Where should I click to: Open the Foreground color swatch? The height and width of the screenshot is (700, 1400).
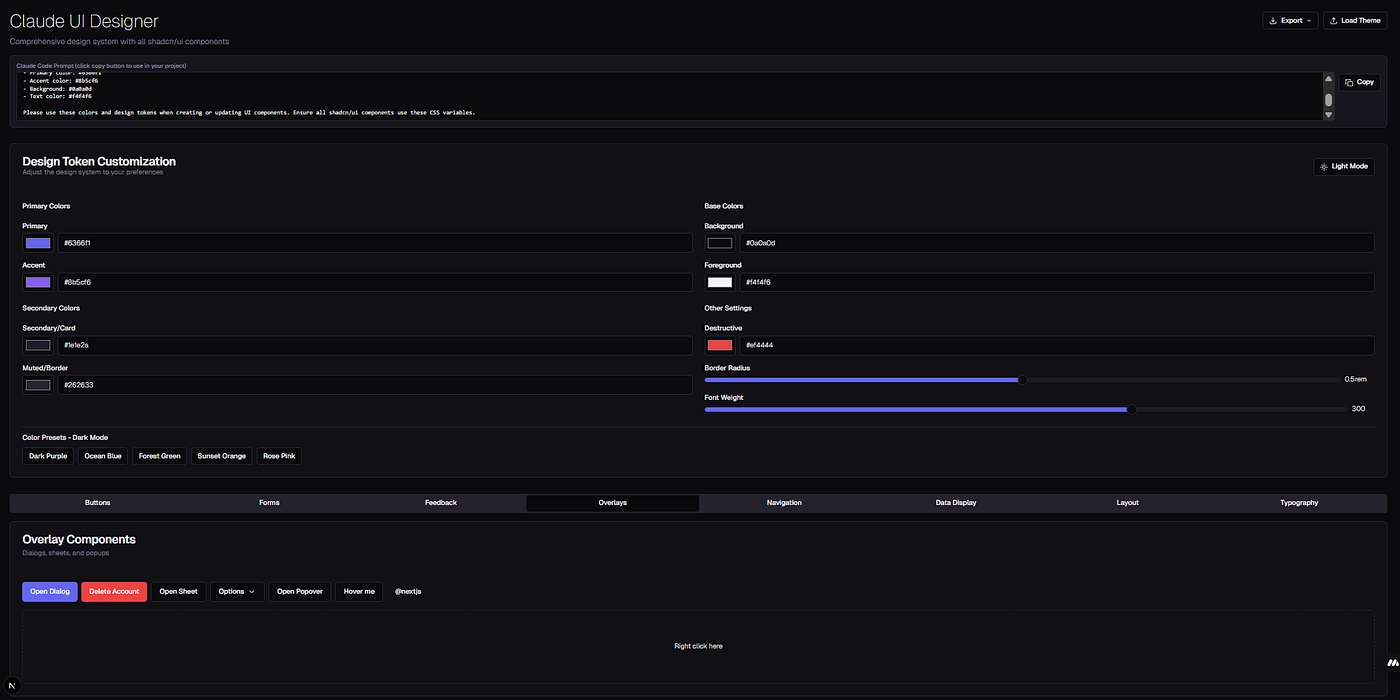pyautogui.click(x=720, y=282)
